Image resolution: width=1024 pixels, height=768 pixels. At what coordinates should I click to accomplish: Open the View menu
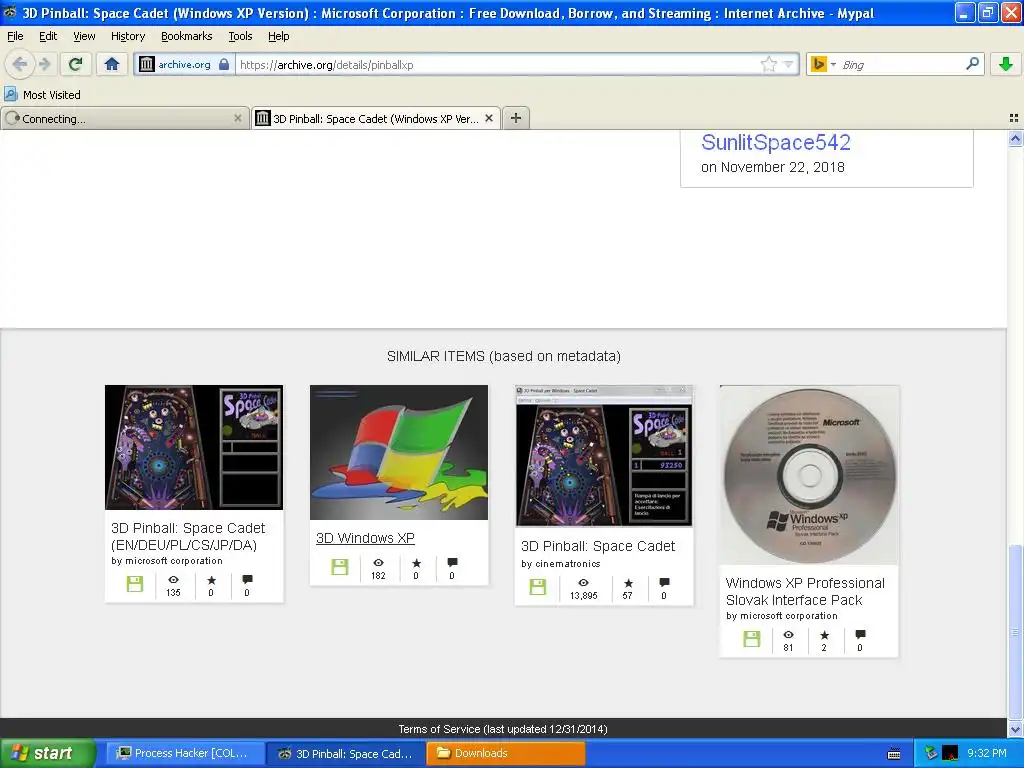(84, 36)
